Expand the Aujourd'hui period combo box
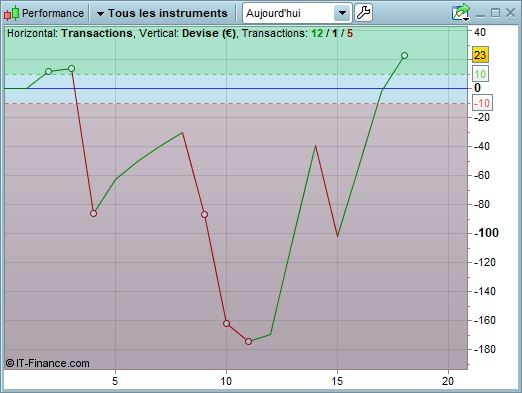 (342, 13)
